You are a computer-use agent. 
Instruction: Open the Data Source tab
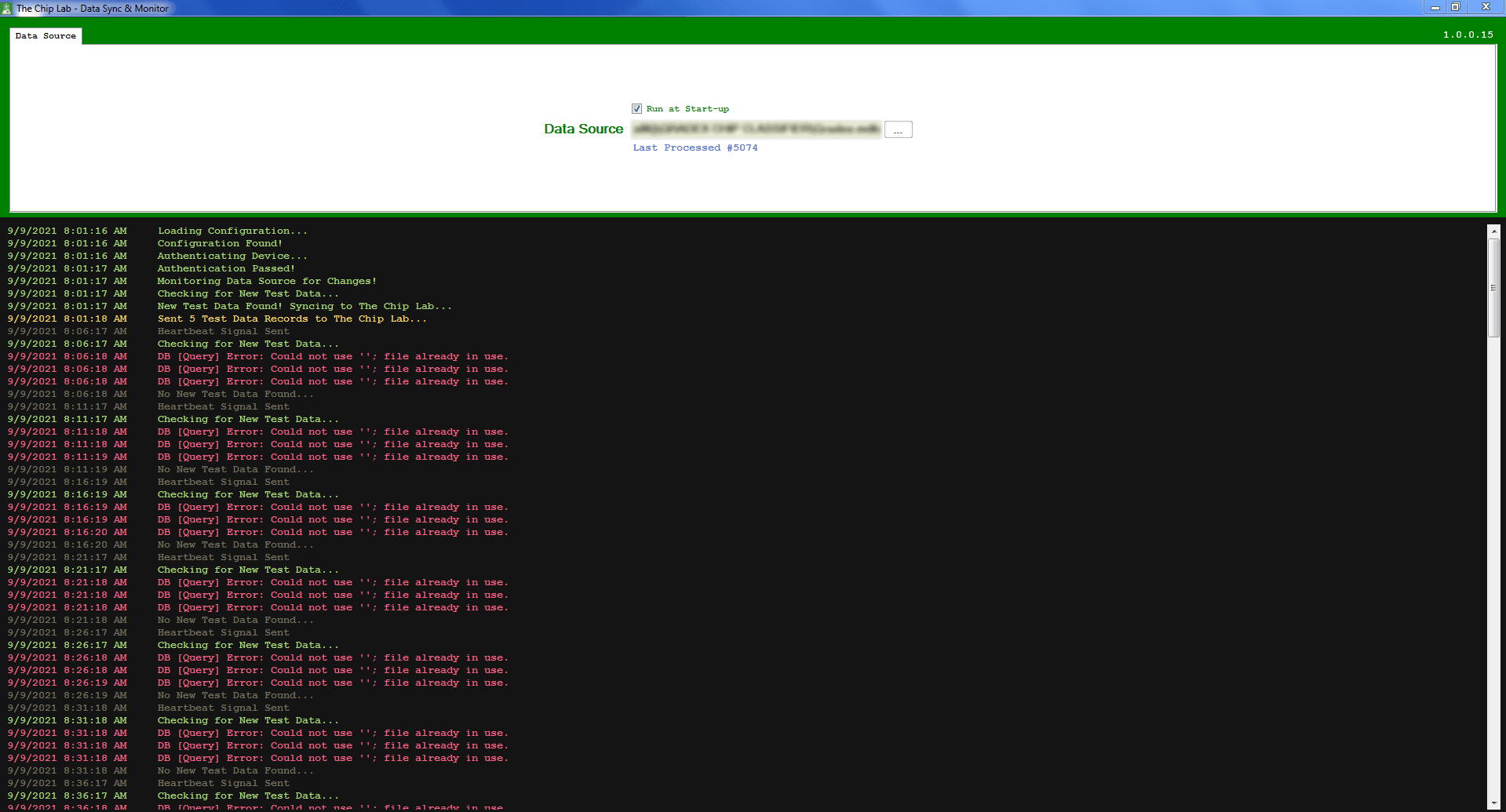[46, 36]
